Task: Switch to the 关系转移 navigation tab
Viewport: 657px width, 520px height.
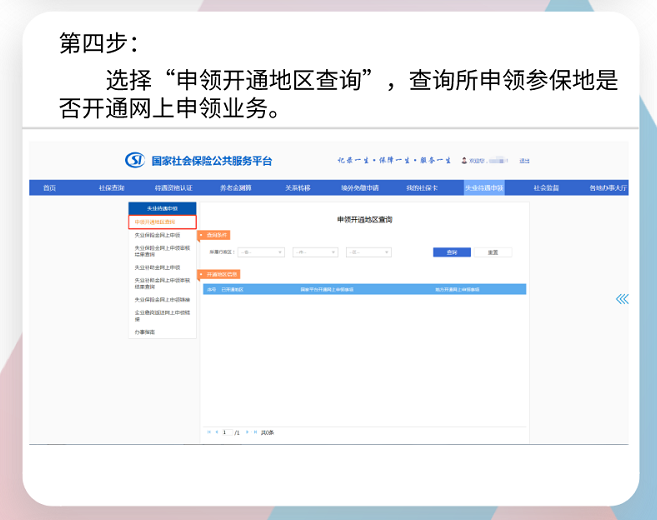Action: [x=297, y=188]
